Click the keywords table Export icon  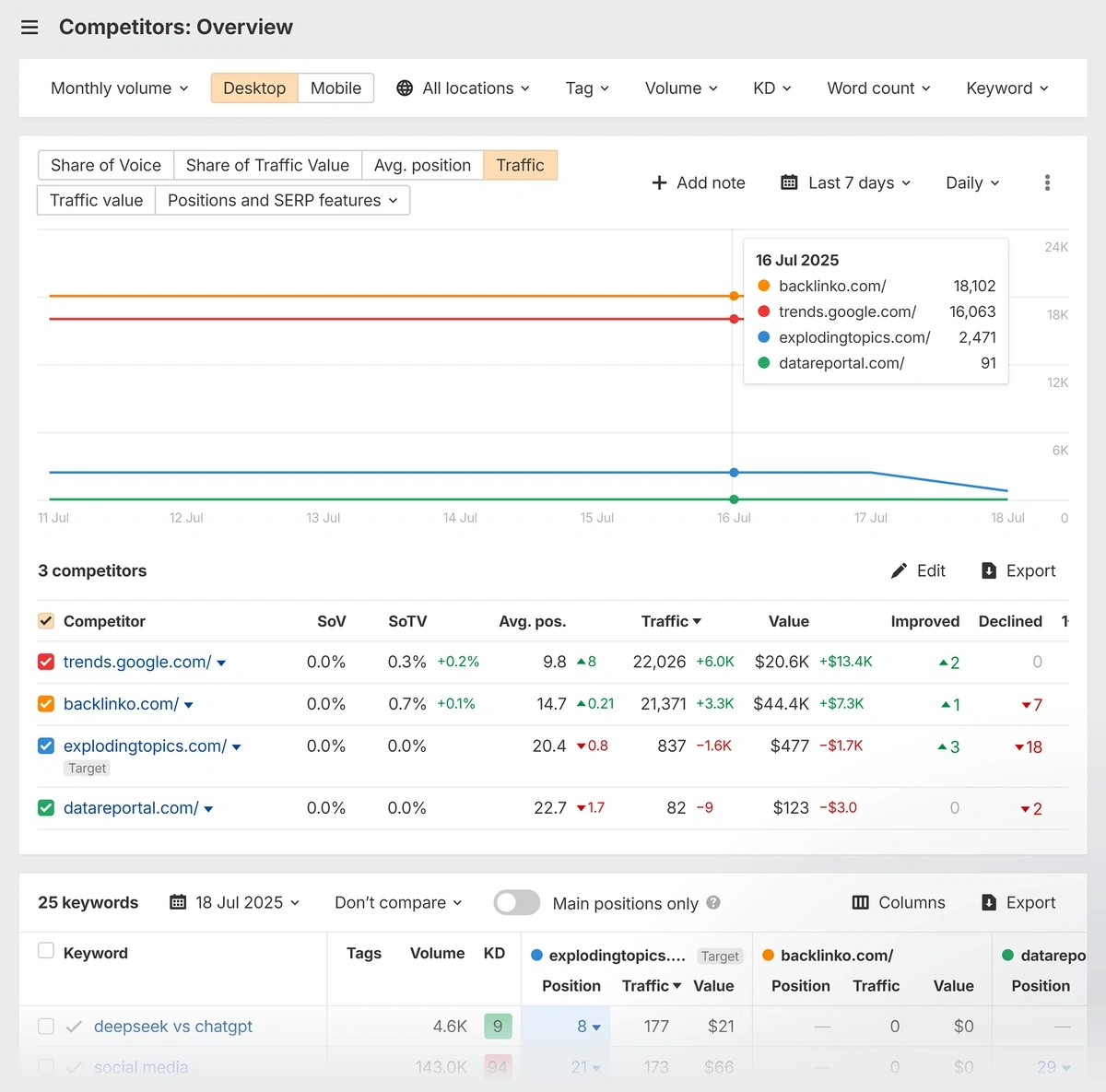989,902
